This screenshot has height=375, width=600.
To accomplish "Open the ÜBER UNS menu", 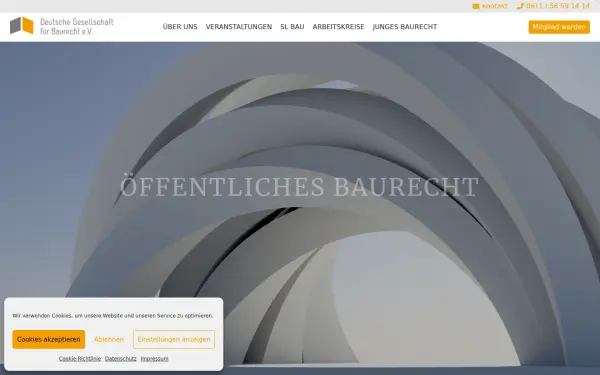I will tap(180, 27).
